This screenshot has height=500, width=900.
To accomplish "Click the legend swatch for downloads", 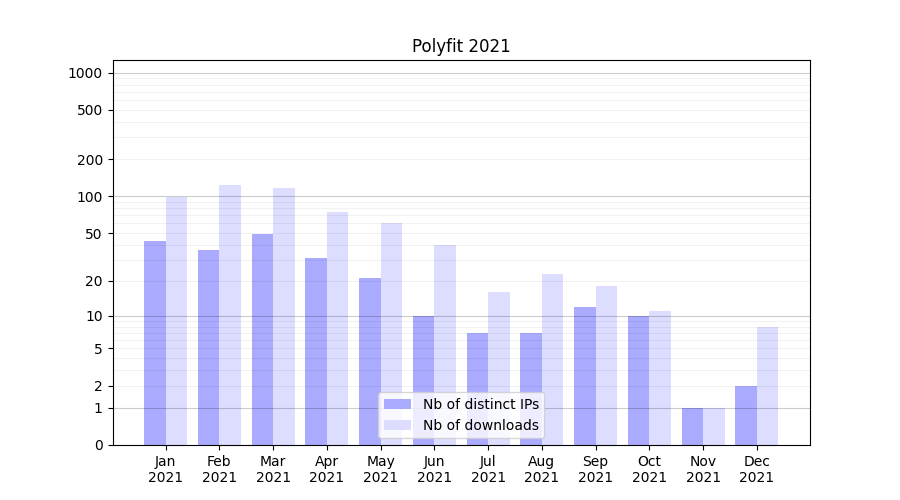I will click(x=397, y=425).
